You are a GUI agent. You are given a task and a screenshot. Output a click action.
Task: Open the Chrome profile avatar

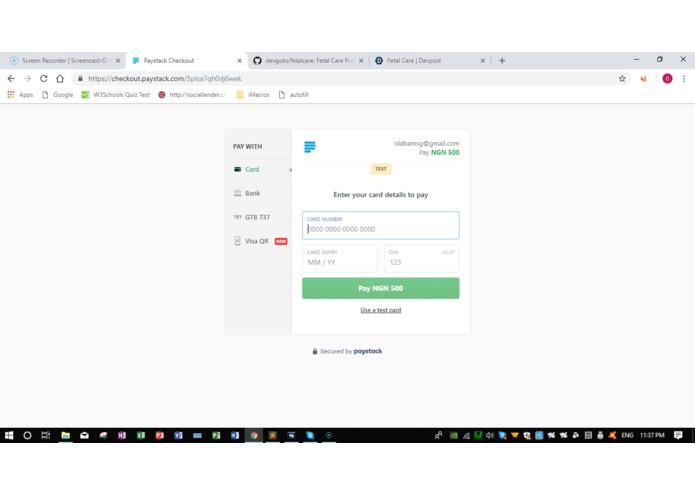[x=667, y=78]
